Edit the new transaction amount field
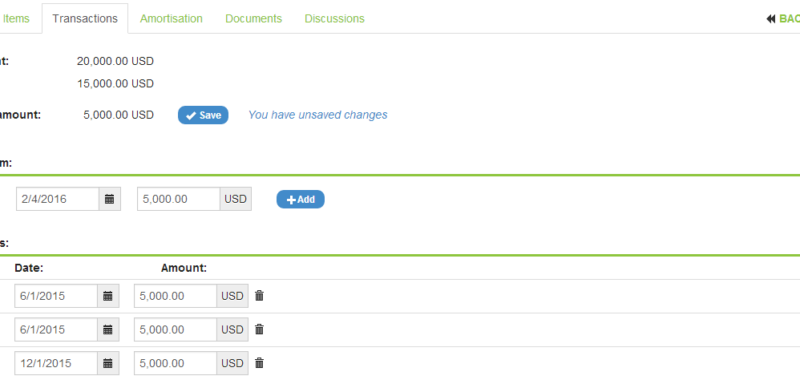This screenshot has height=380, width=800. [x=179, y=199]
